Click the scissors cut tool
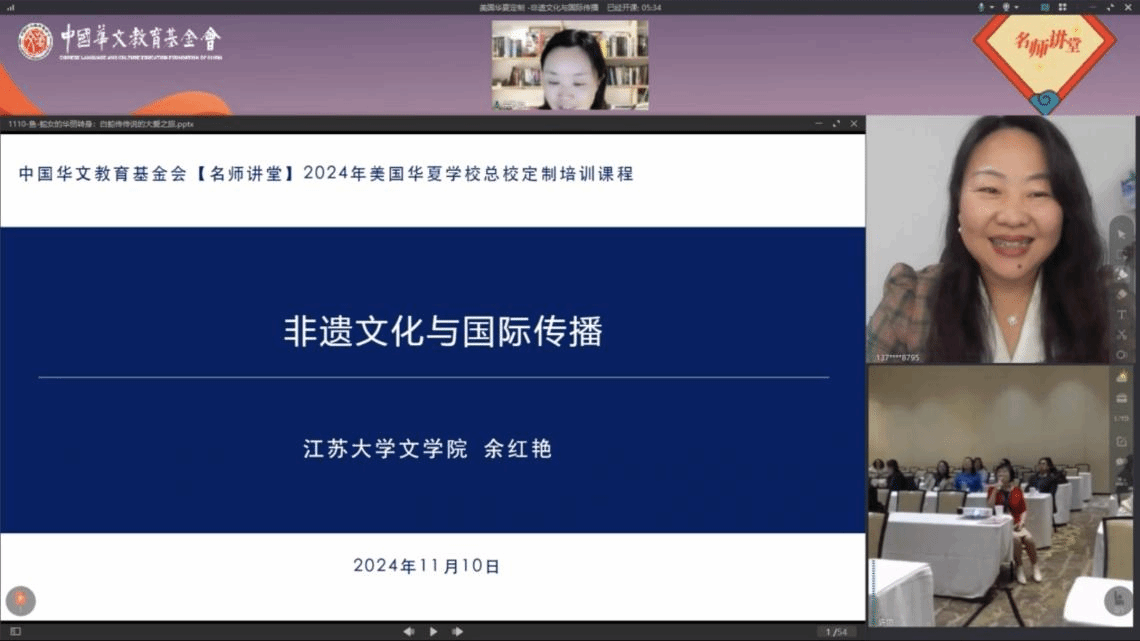Image resolution: width=1140 pixels, height=641 pixels. pos(1122,335)
